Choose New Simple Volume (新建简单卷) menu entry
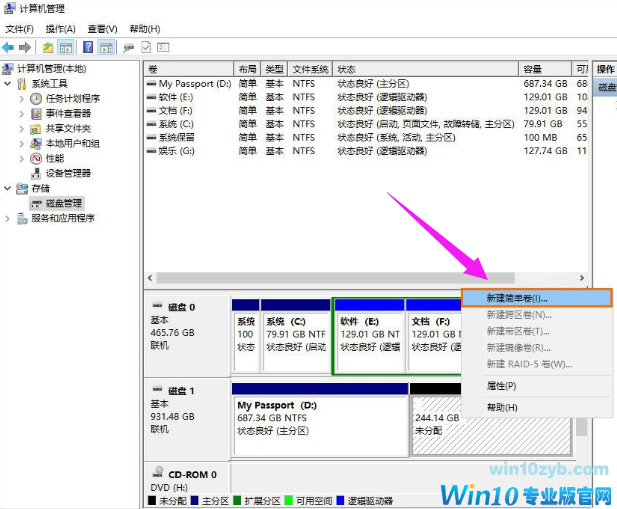Screen dimensions: 617x509 click(x=537, y=298)
